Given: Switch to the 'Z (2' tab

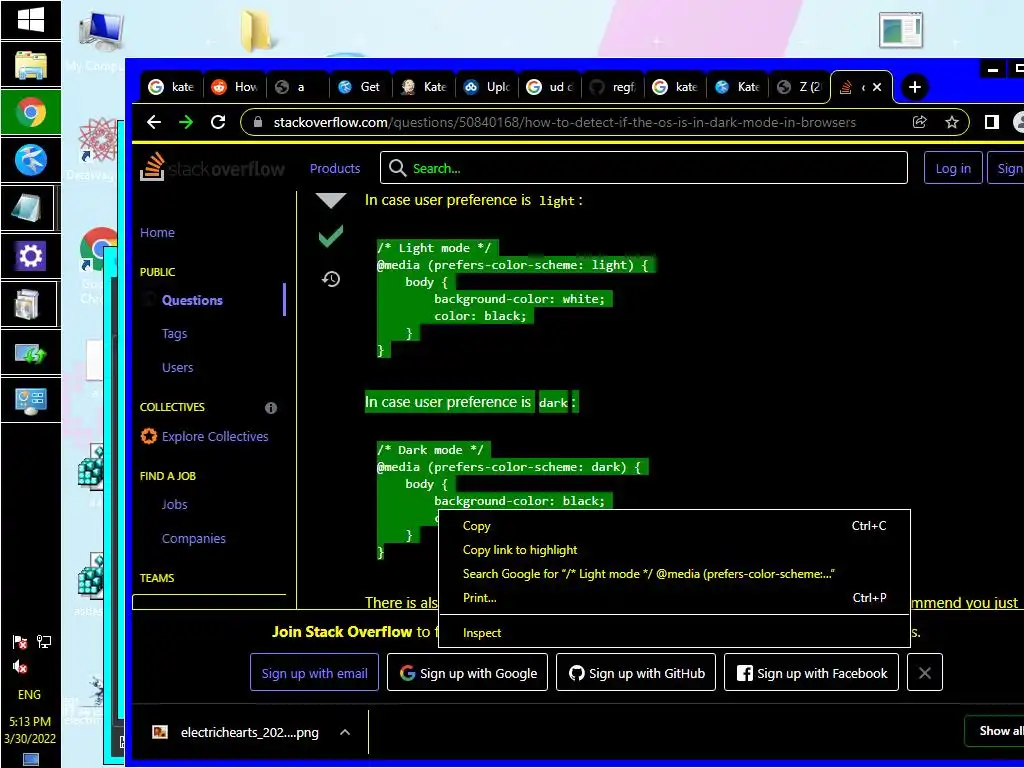Looking at the screenshot, I should [x=800, y=87].
